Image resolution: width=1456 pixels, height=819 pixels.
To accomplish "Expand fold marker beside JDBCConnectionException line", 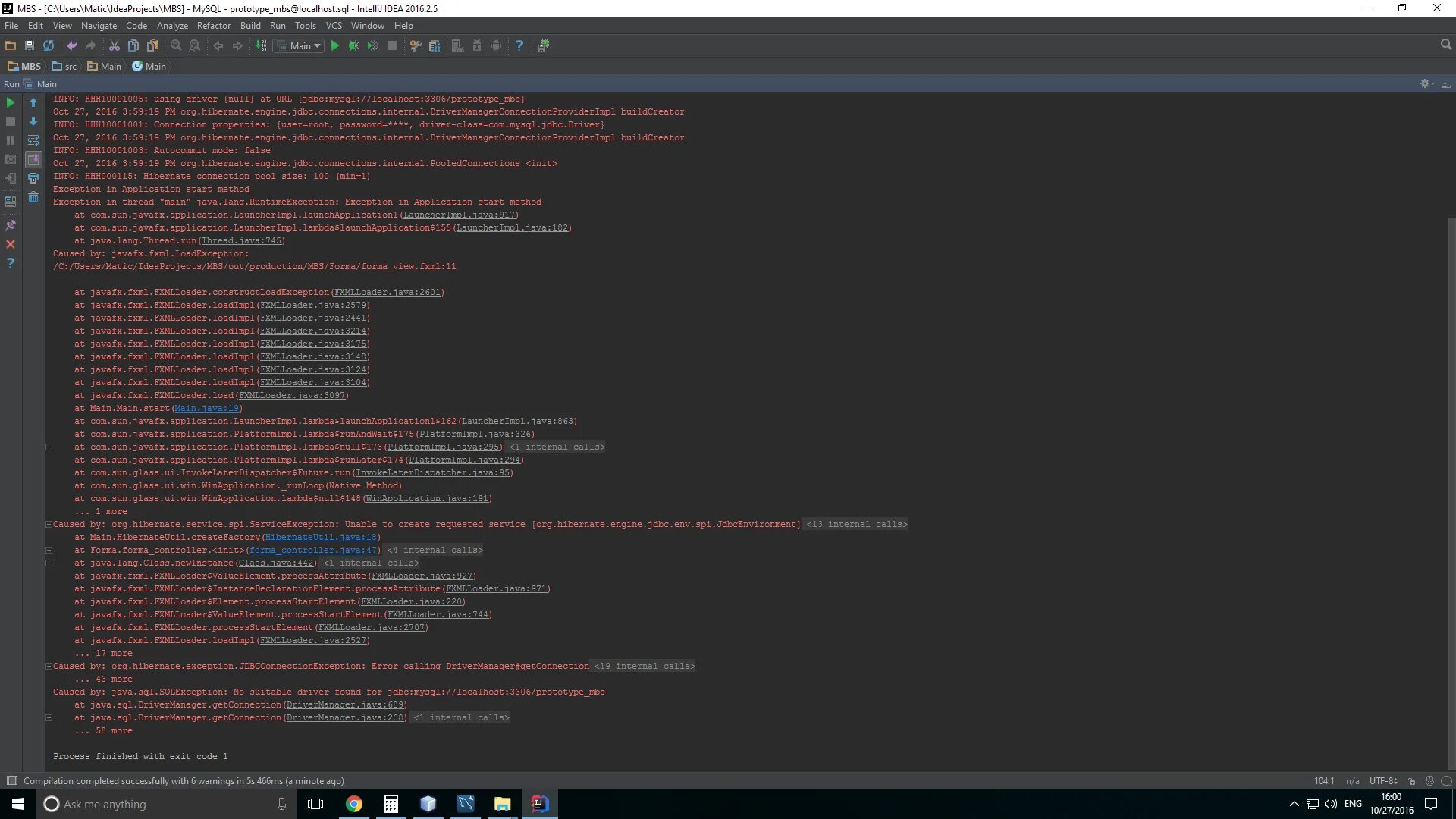I will click(x=49, y=666).
